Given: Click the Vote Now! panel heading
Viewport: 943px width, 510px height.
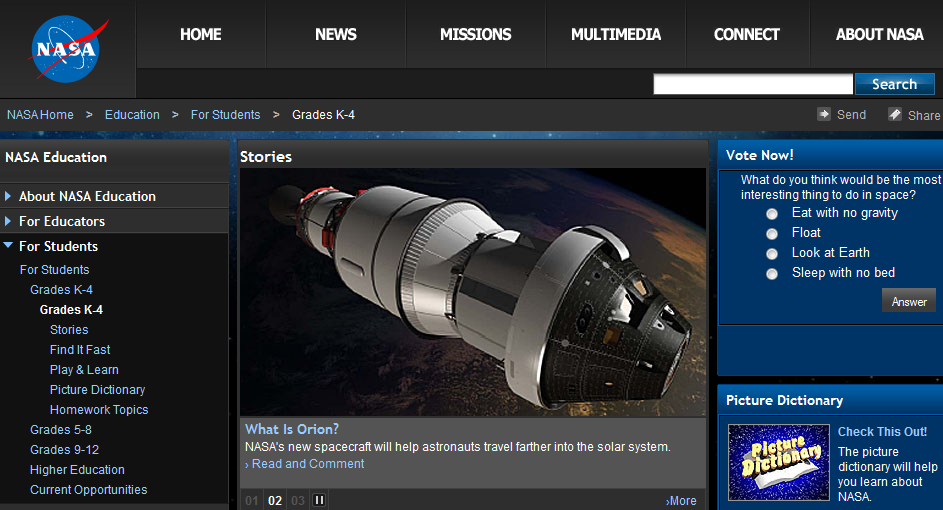Looking at the screenshot, I should point(760,155).
